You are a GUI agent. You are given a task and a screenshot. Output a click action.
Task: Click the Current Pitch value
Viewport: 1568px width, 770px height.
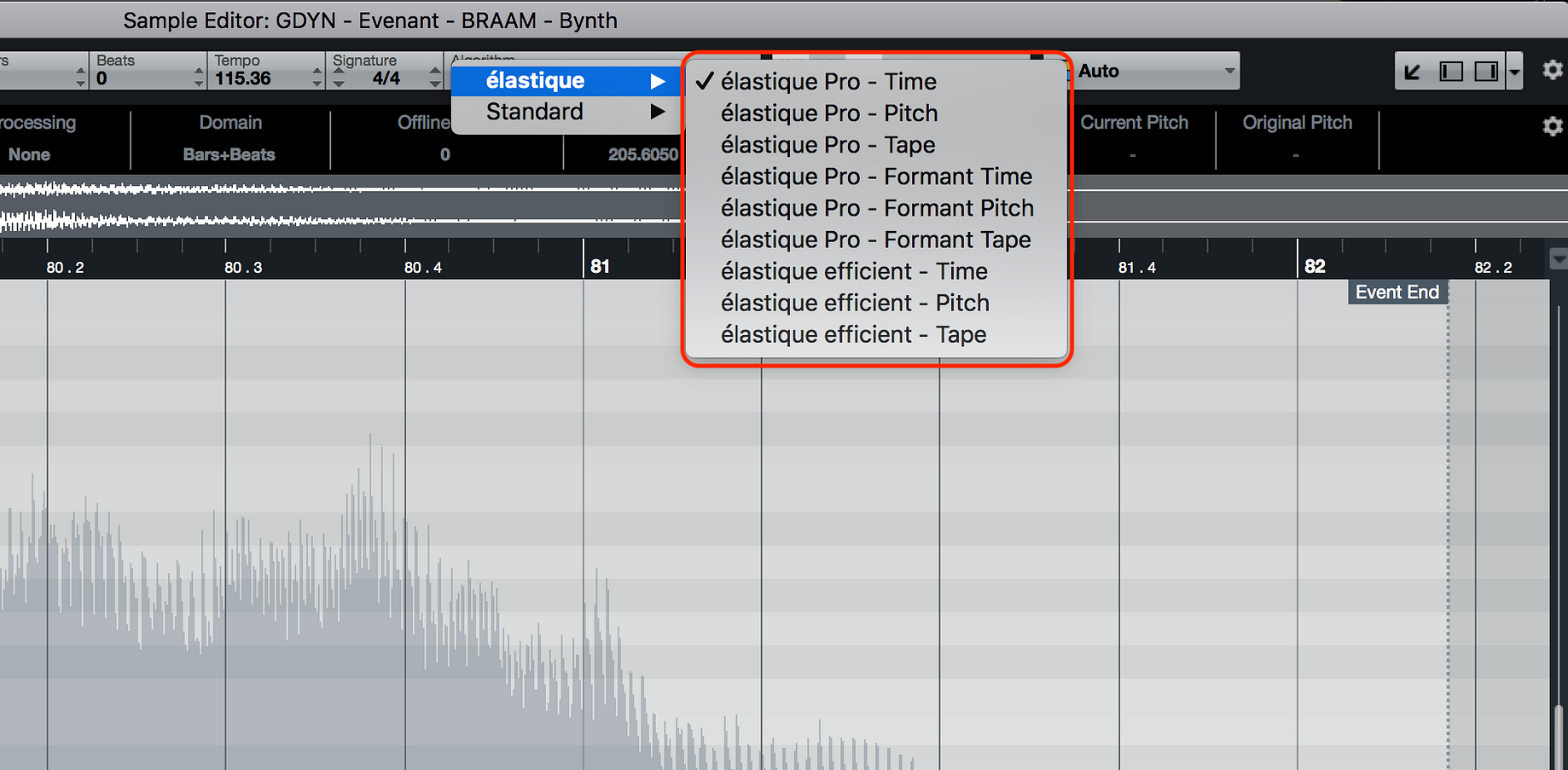click(x=1133, y=155)
